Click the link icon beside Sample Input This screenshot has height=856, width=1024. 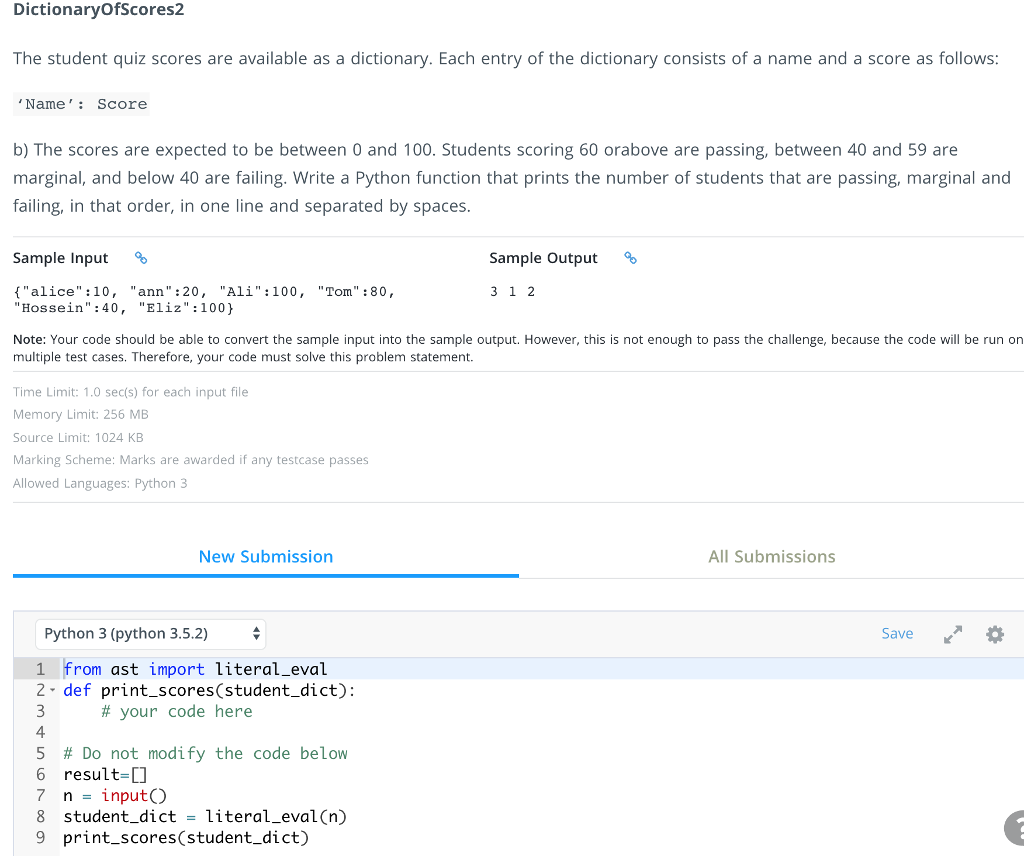point(141,258)
